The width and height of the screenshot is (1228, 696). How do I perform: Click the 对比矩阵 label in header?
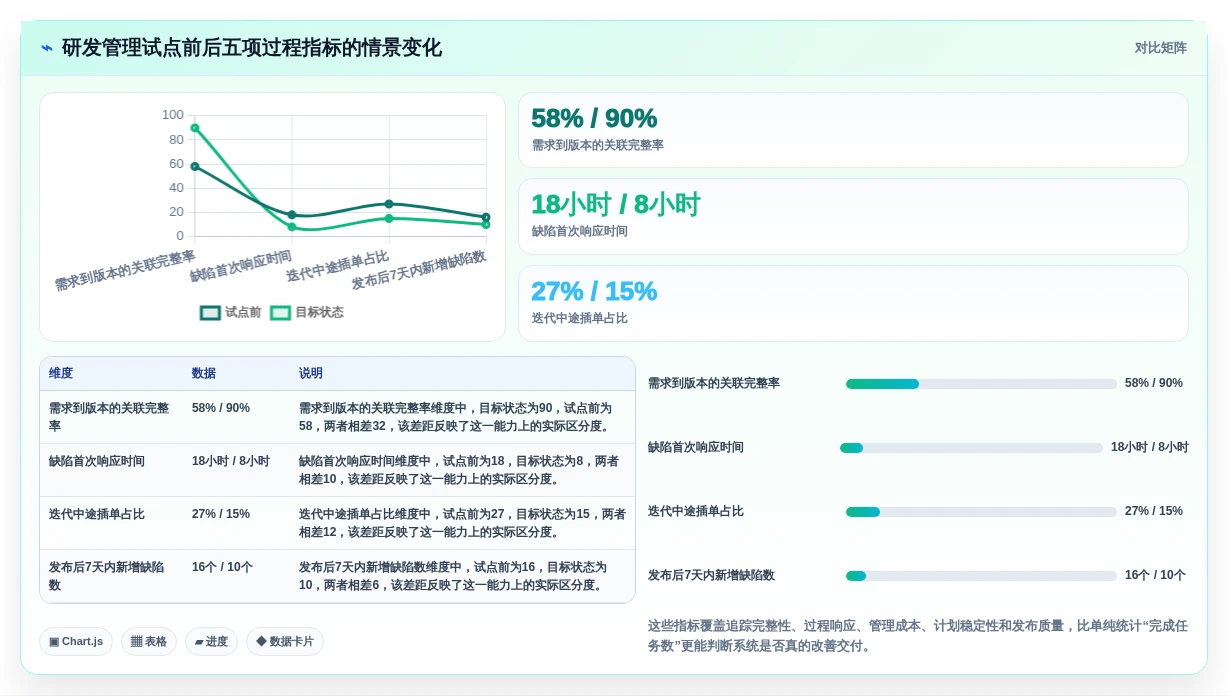pos(1160,48)
